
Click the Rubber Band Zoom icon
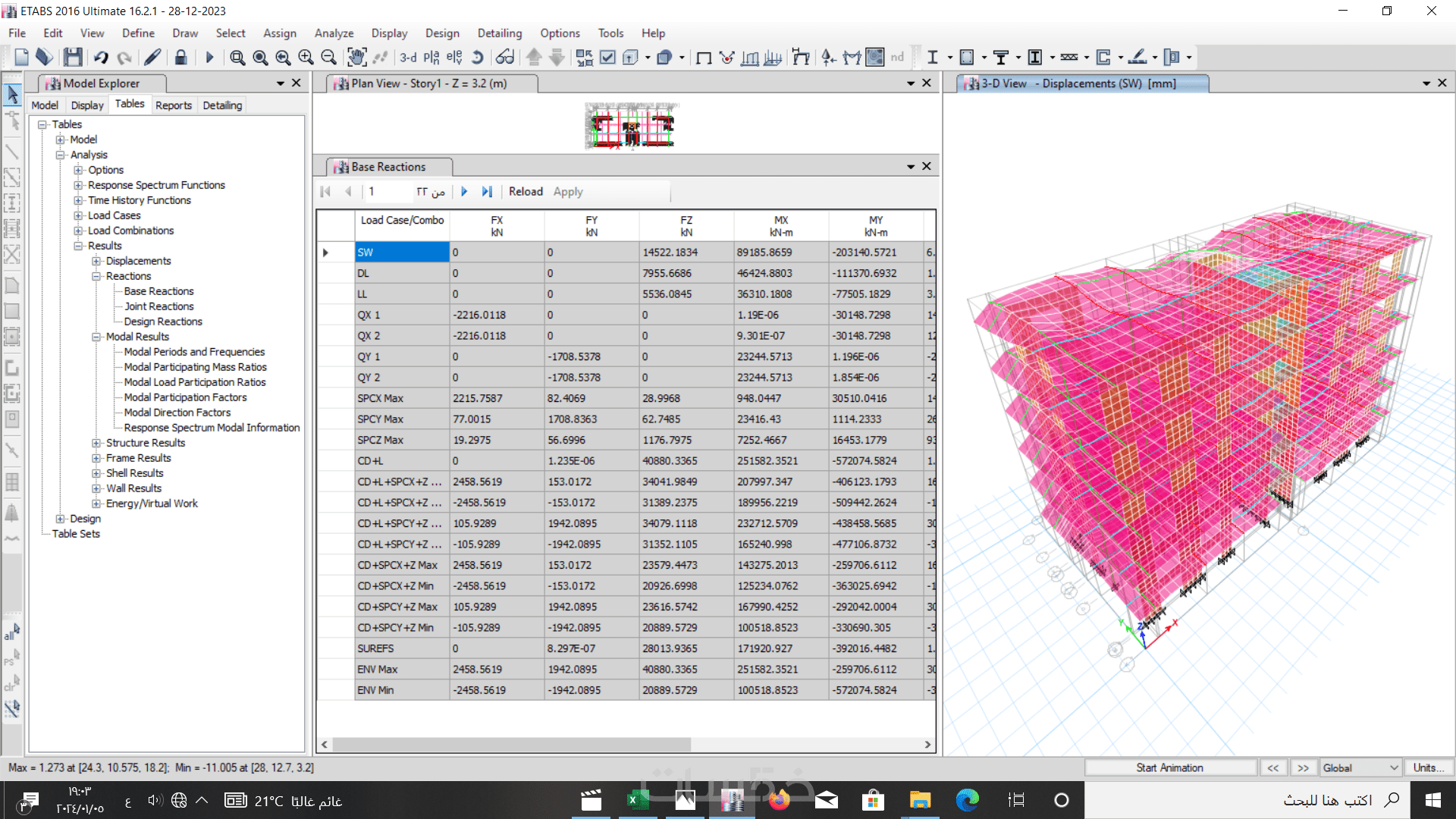point(237,57)
